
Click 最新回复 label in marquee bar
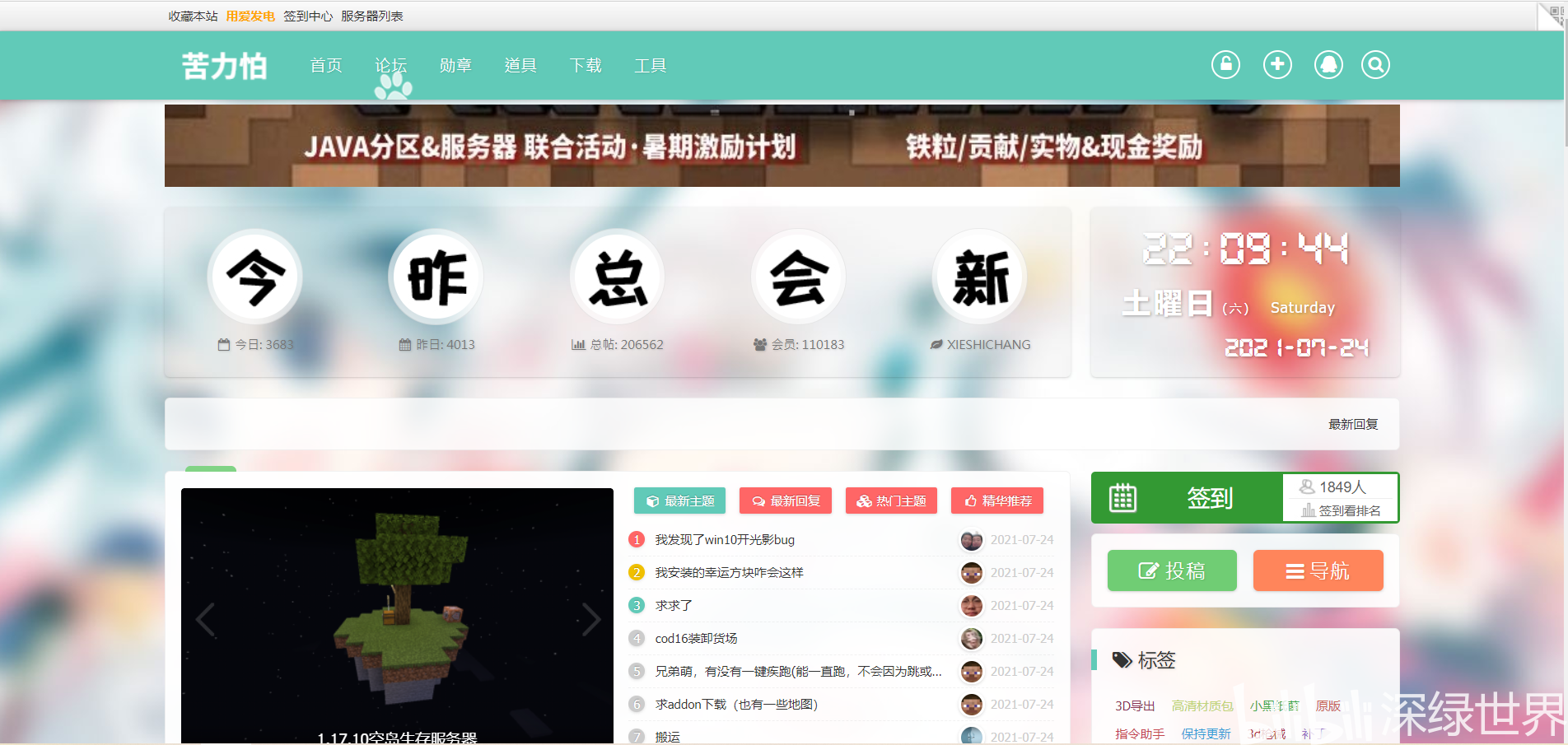click(x=1353, y=425)
